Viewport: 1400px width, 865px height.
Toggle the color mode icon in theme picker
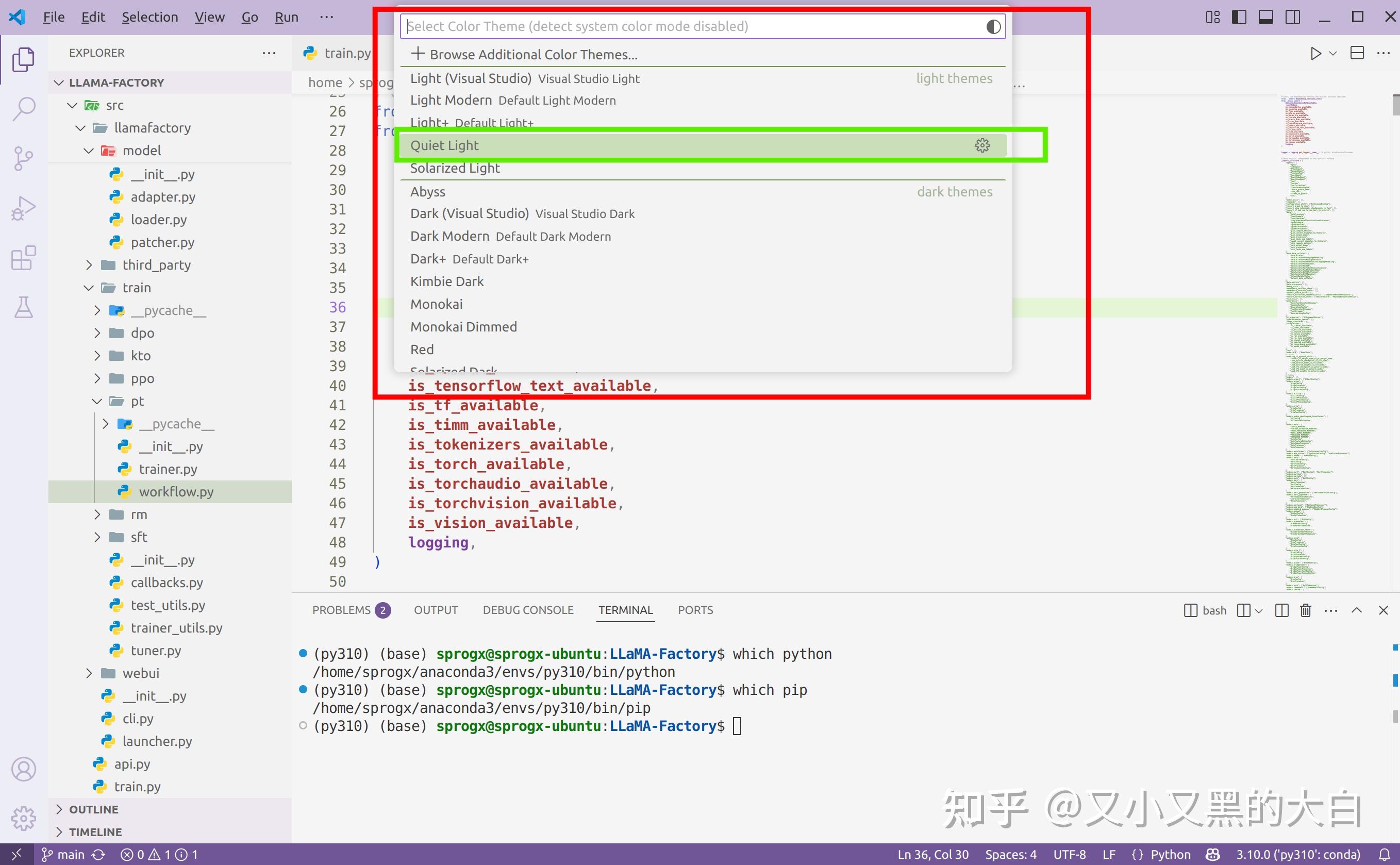(x=993, y=26)
